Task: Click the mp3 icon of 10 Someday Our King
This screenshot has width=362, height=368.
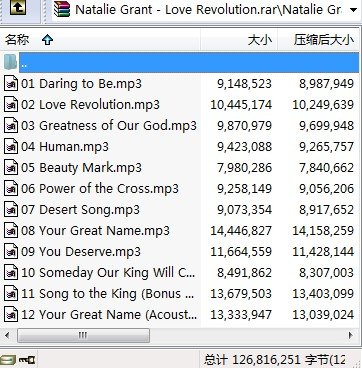Action: (11, 272)
